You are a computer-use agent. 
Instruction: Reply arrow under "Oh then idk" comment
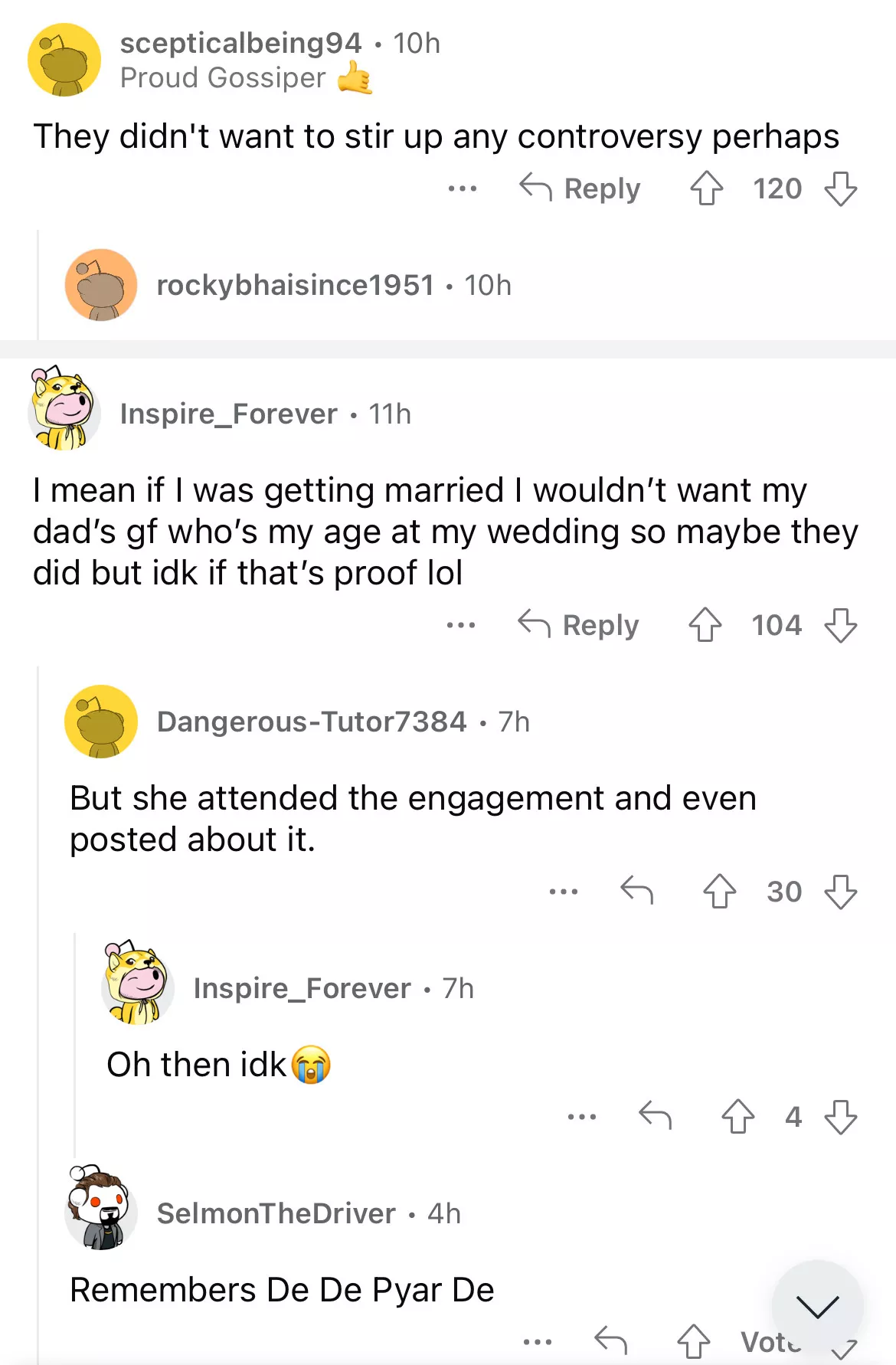point(655,1116)
